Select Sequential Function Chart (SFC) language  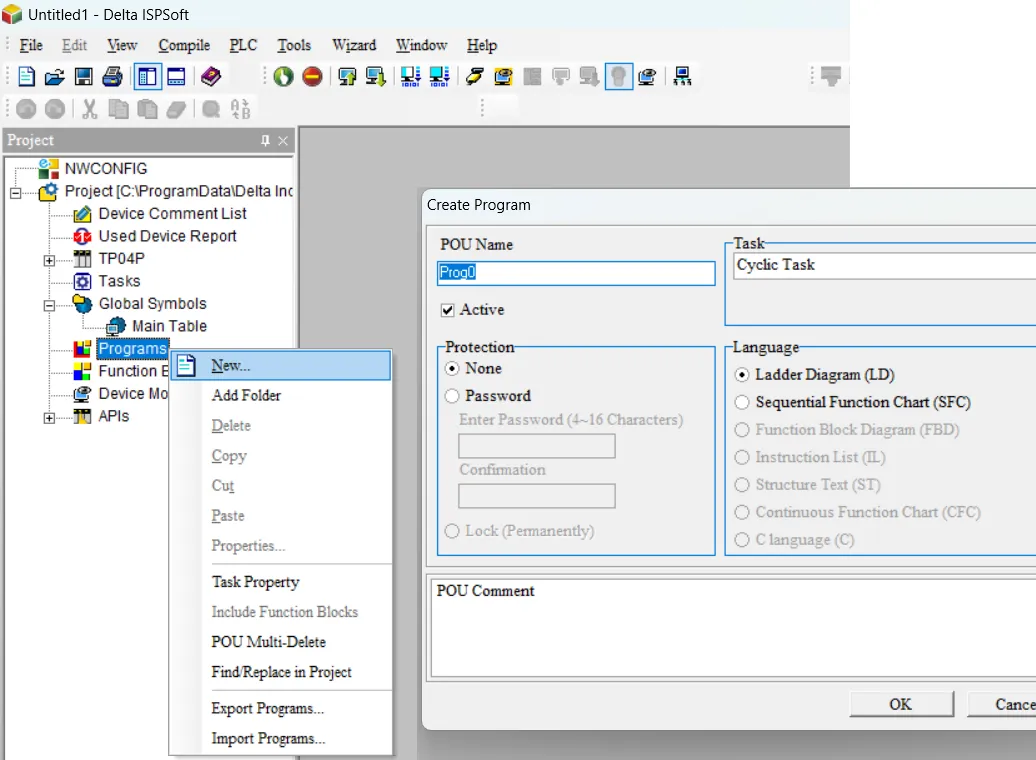[742, 402]
